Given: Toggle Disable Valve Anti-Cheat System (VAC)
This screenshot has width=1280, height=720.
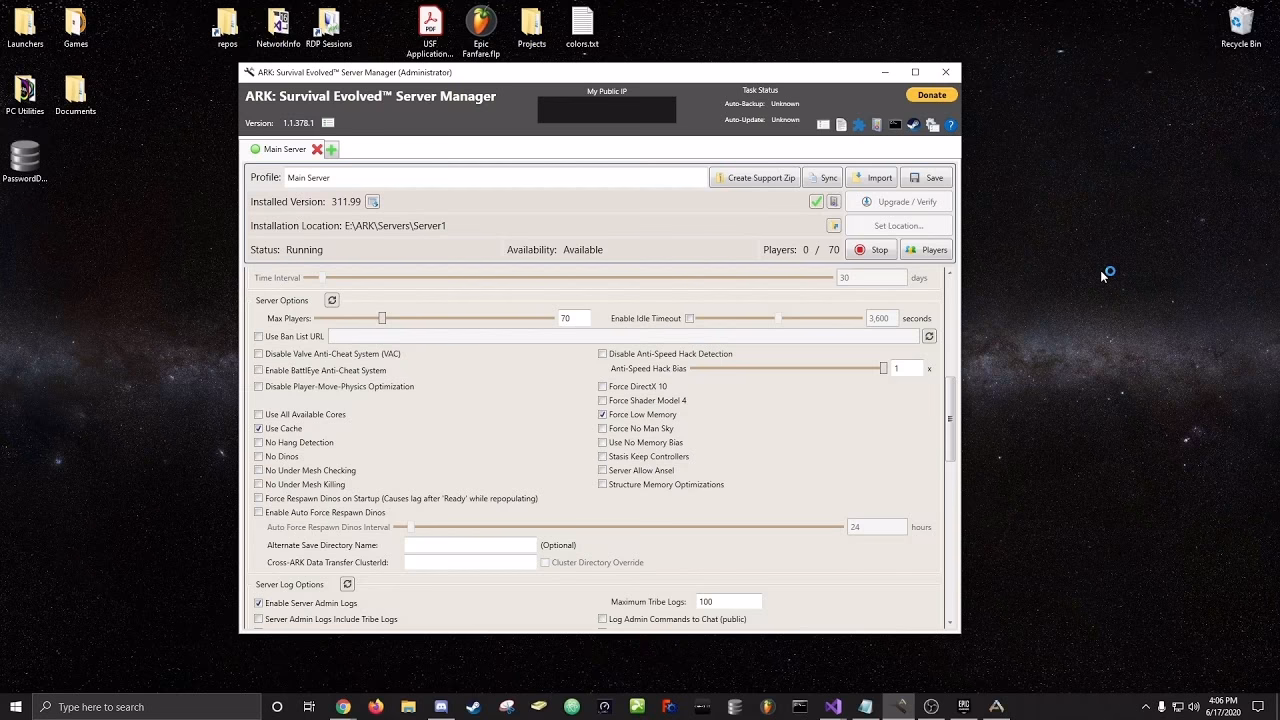Looking at the screenshot, I should pos(259,354).
